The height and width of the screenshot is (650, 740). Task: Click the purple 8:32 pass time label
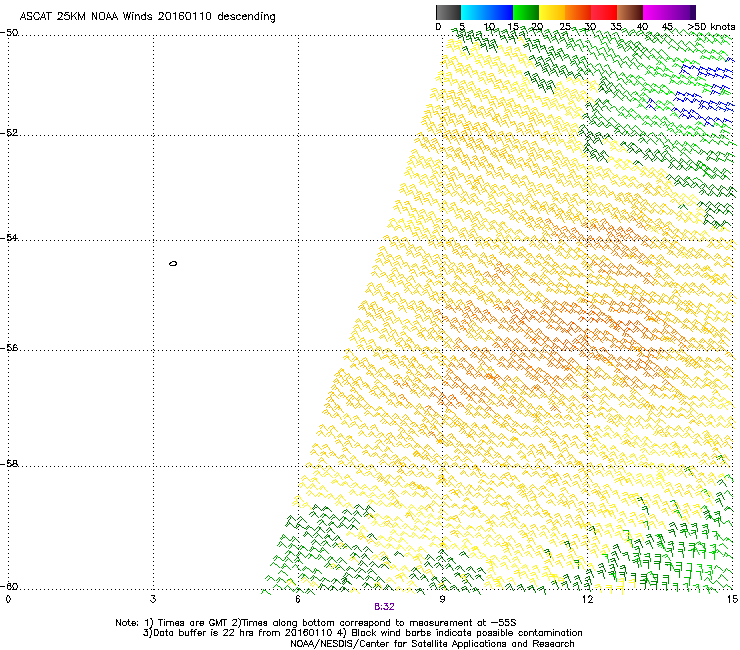point(384,607)
